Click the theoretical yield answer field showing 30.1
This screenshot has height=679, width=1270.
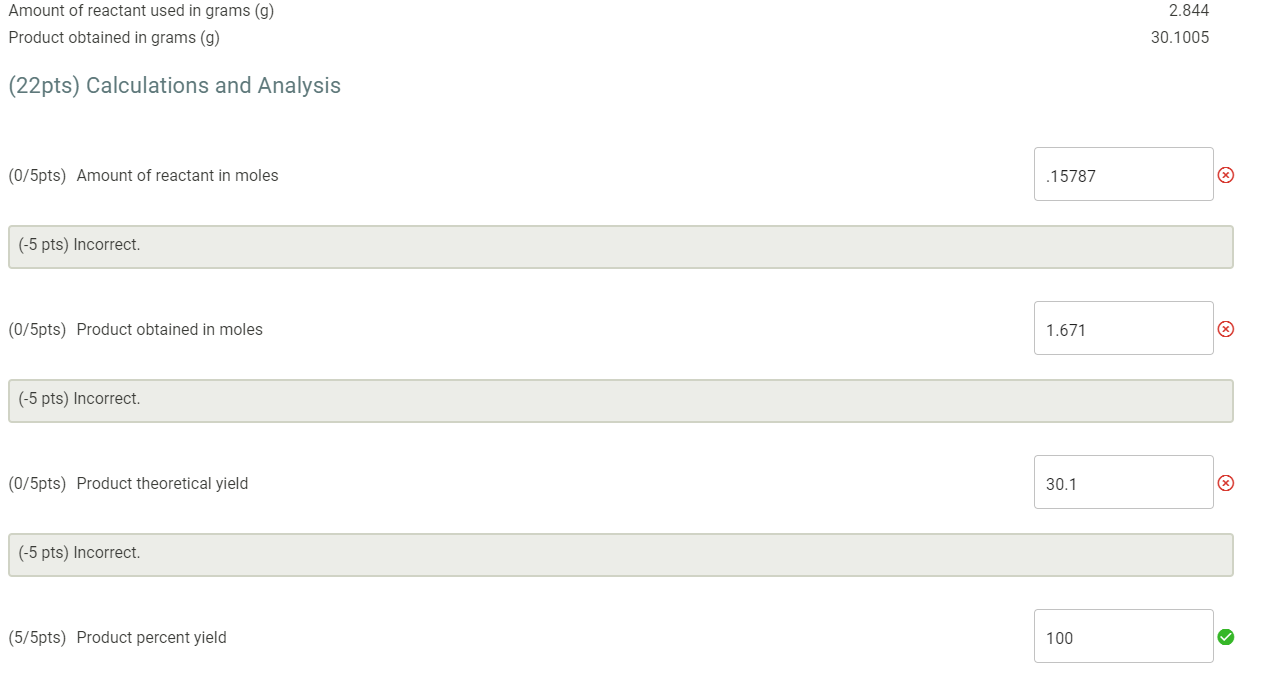(x=1123, y=482)
